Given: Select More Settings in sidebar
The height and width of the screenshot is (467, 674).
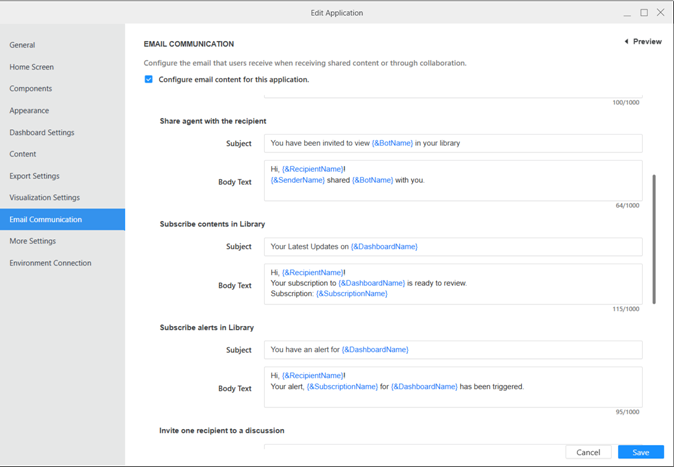Looking at the screenshot, I should (x=33, y=241).
